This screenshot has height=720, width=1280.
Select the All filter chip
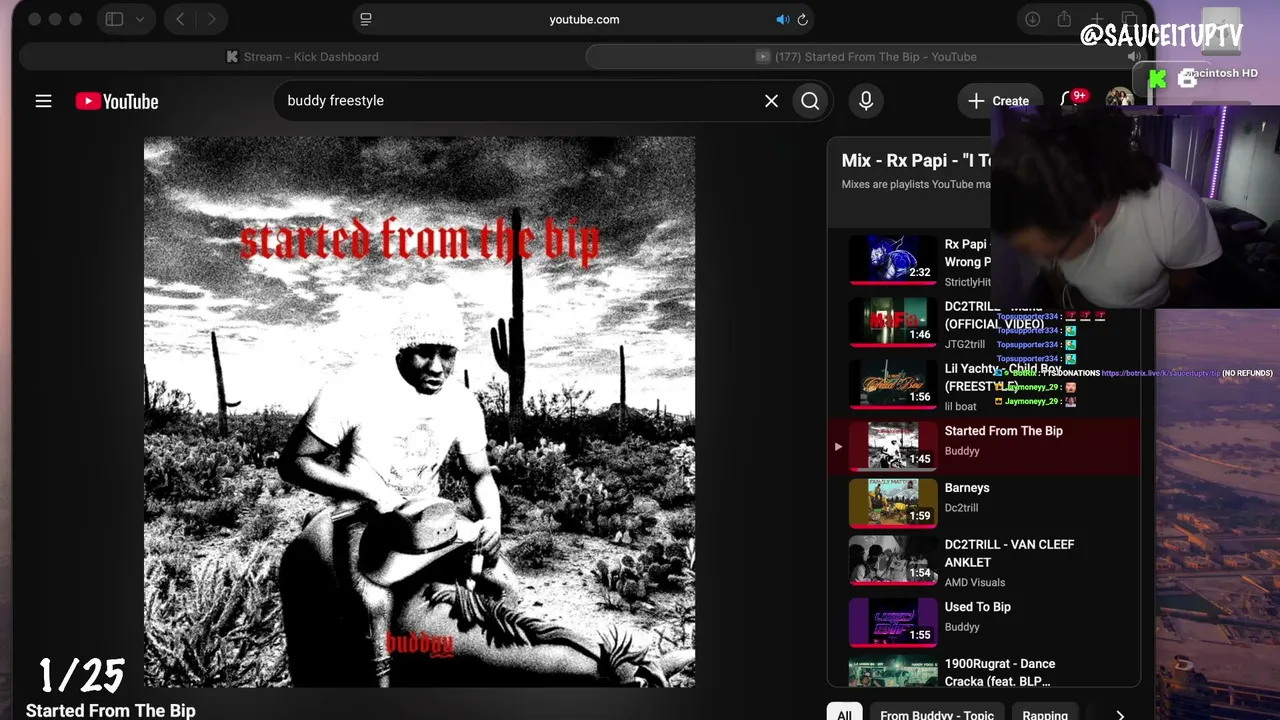844,715
